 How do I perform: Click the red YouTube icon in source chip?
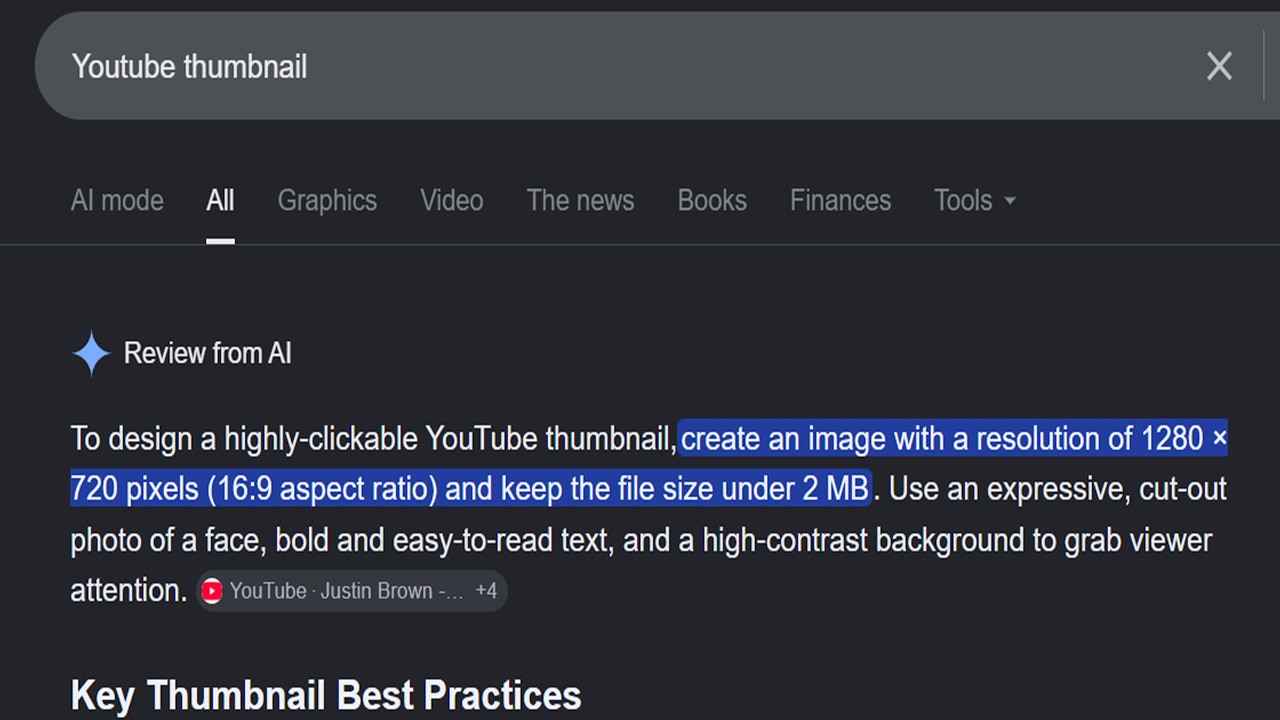click(x=211, y=591)
